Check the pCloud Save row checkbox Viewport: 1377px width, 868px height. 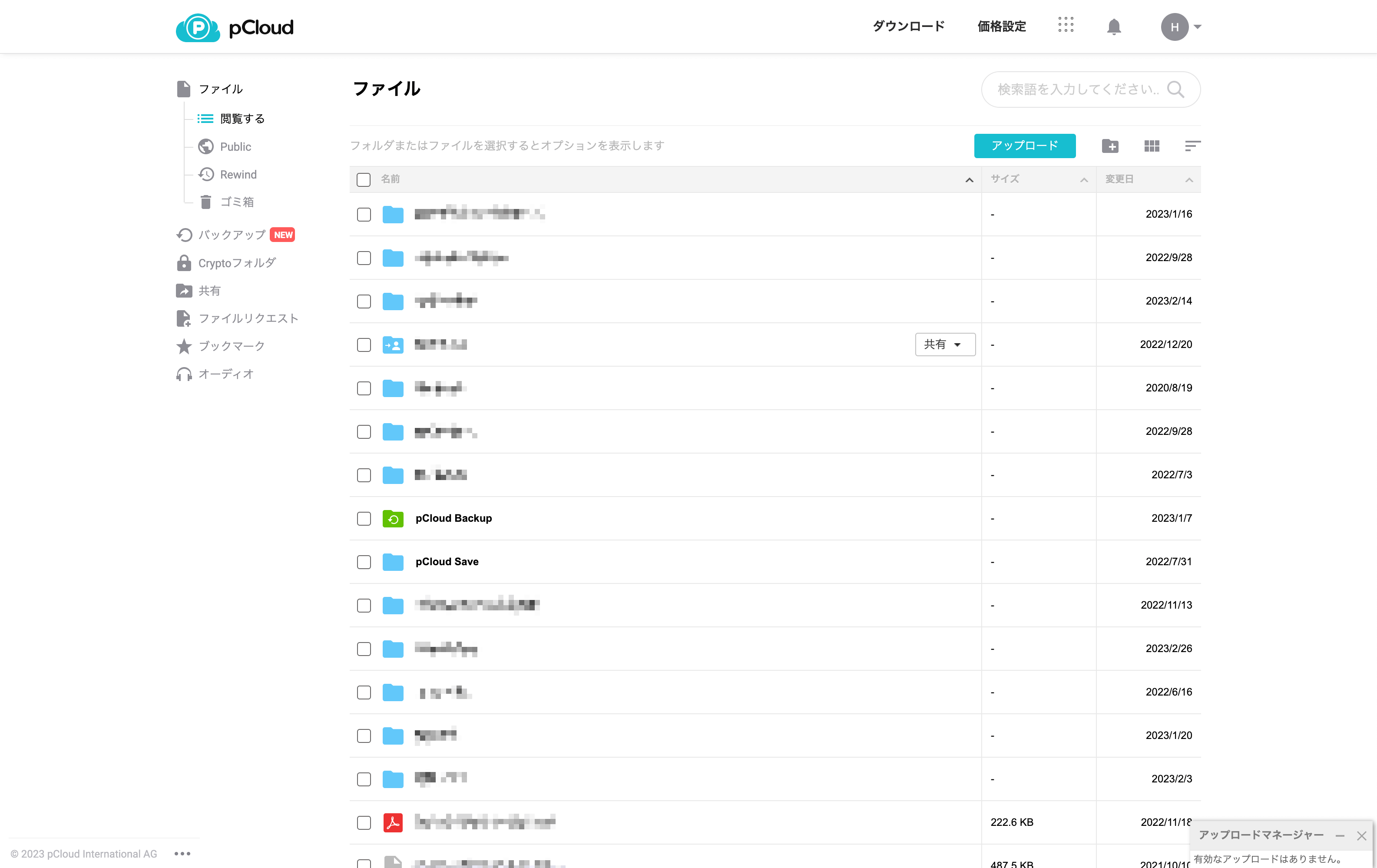tap(364, 562)
